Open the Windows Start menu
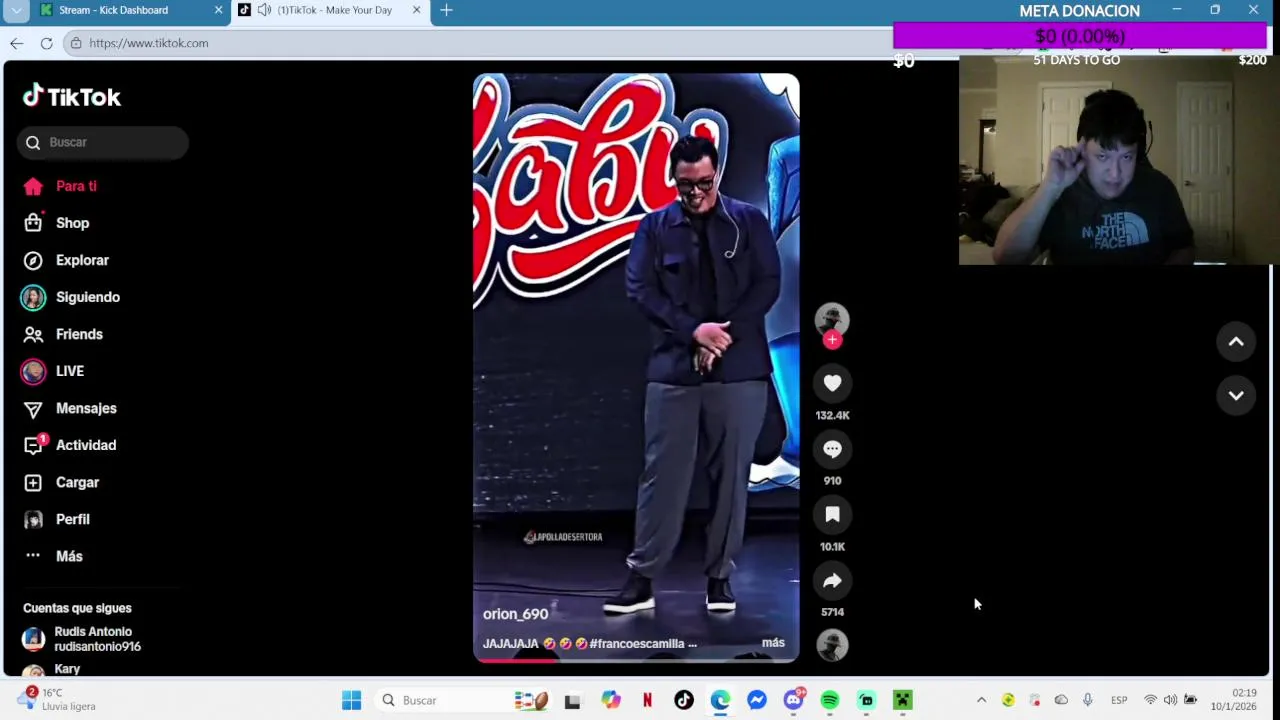1280x720 pixels. pos(351,700)
